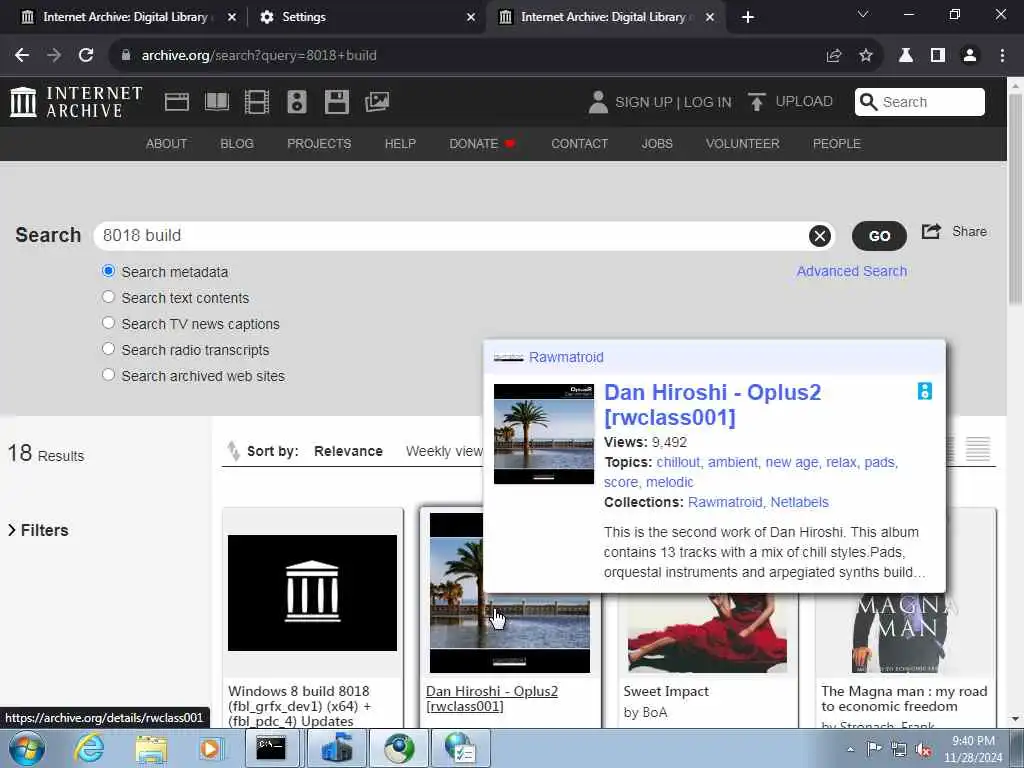Select Search metadata radio button
Screen dimensions: 1024x768
pos(108,271)
